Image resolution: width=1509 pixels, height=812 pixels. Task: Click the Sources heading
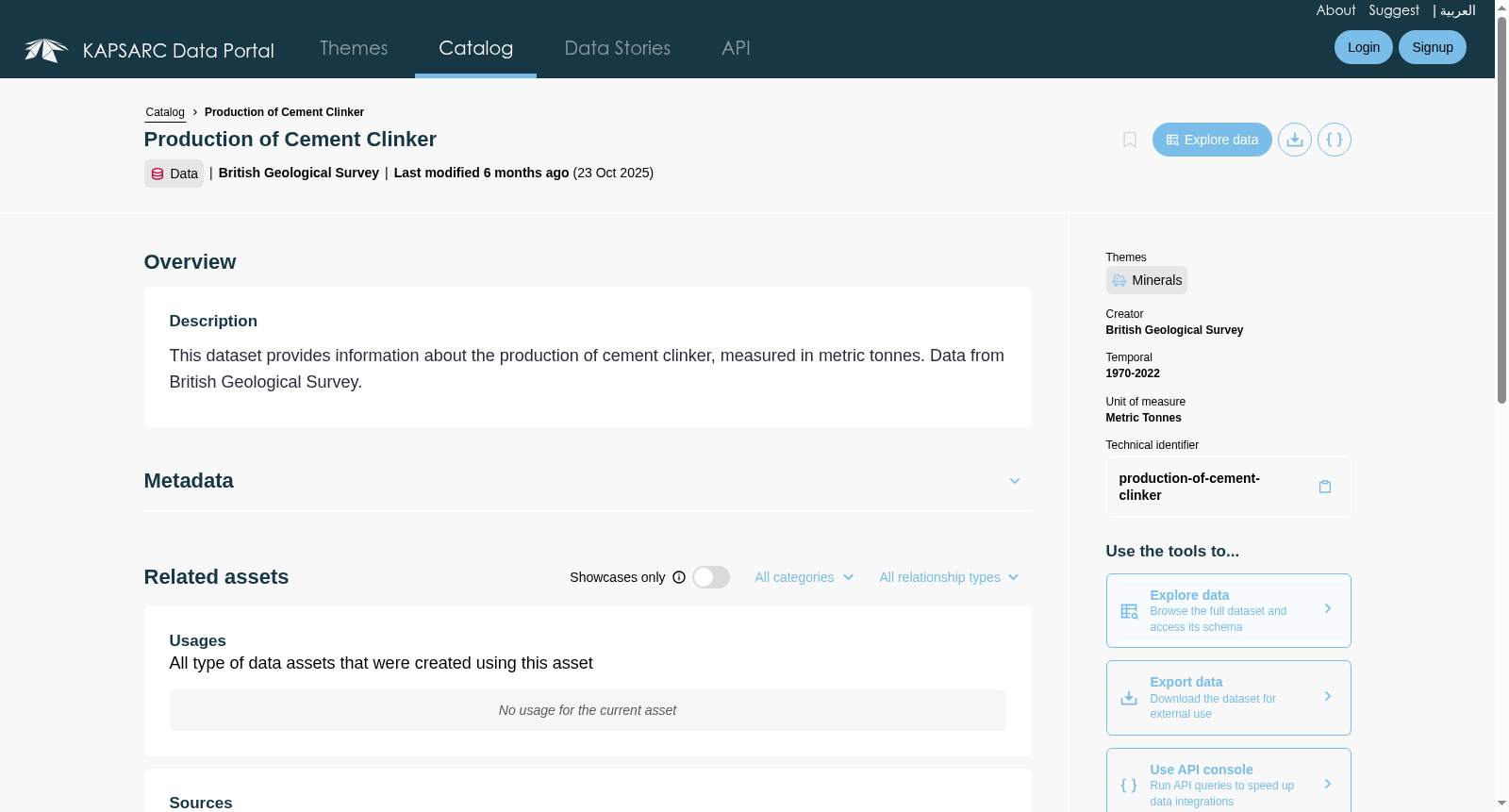coord(201,803)
